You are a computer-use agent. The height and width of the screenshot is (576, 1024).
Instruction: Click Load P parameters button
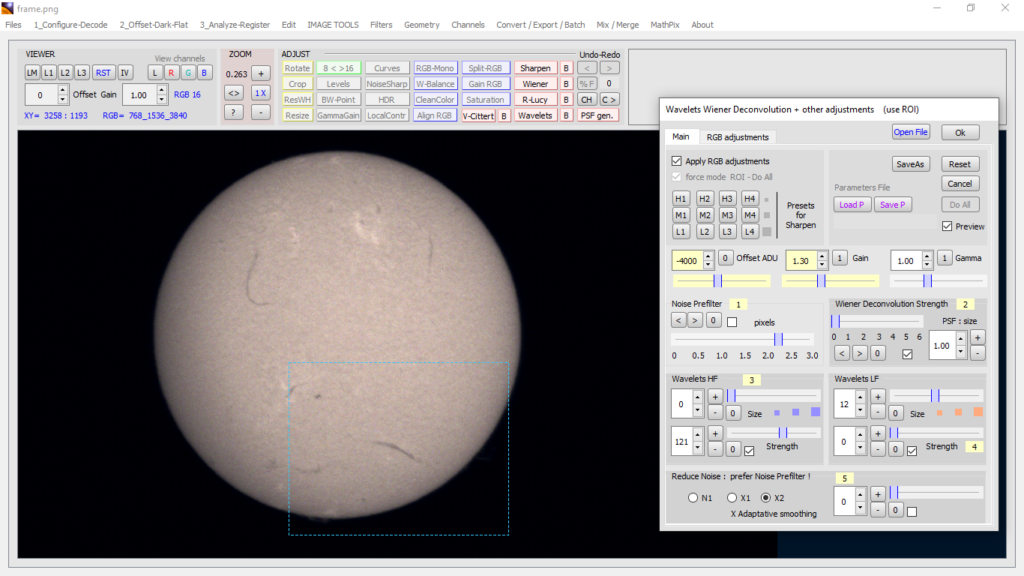[x=852, y=204]
